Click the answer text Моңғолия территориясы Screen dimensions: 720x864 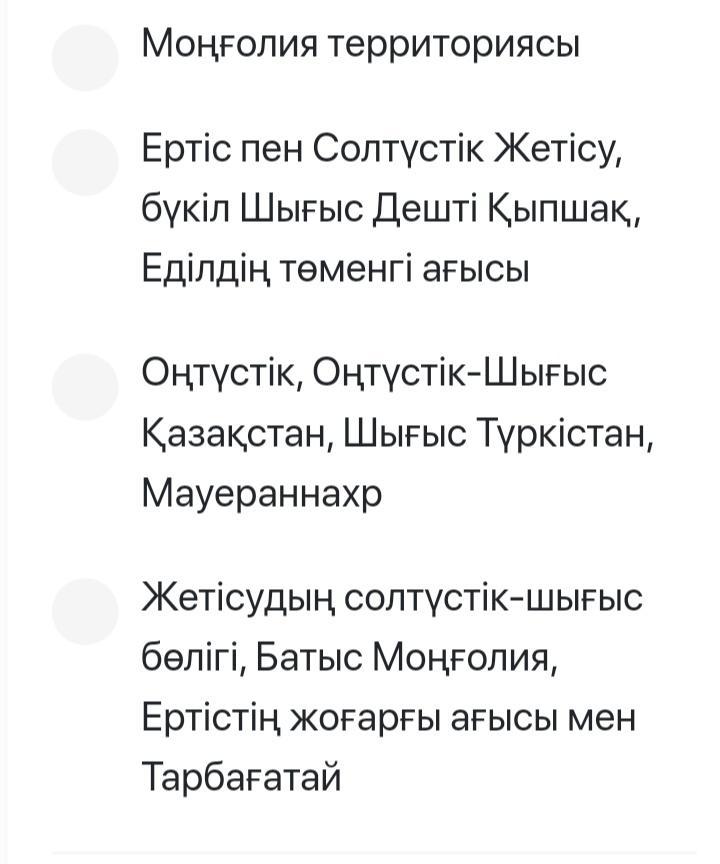click(x=360, y=45)
